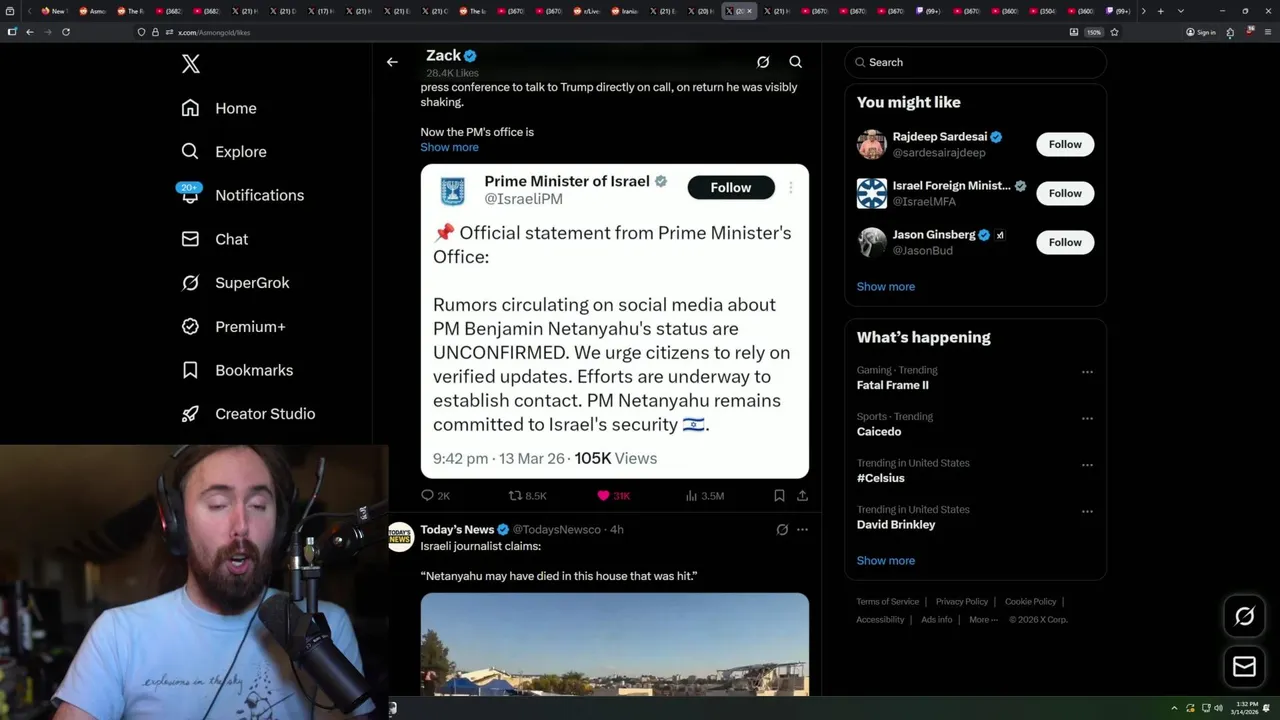Screen dimensions: 1280x720
Task: Open the house photo in Today's News post
Action: pos(615,644)
